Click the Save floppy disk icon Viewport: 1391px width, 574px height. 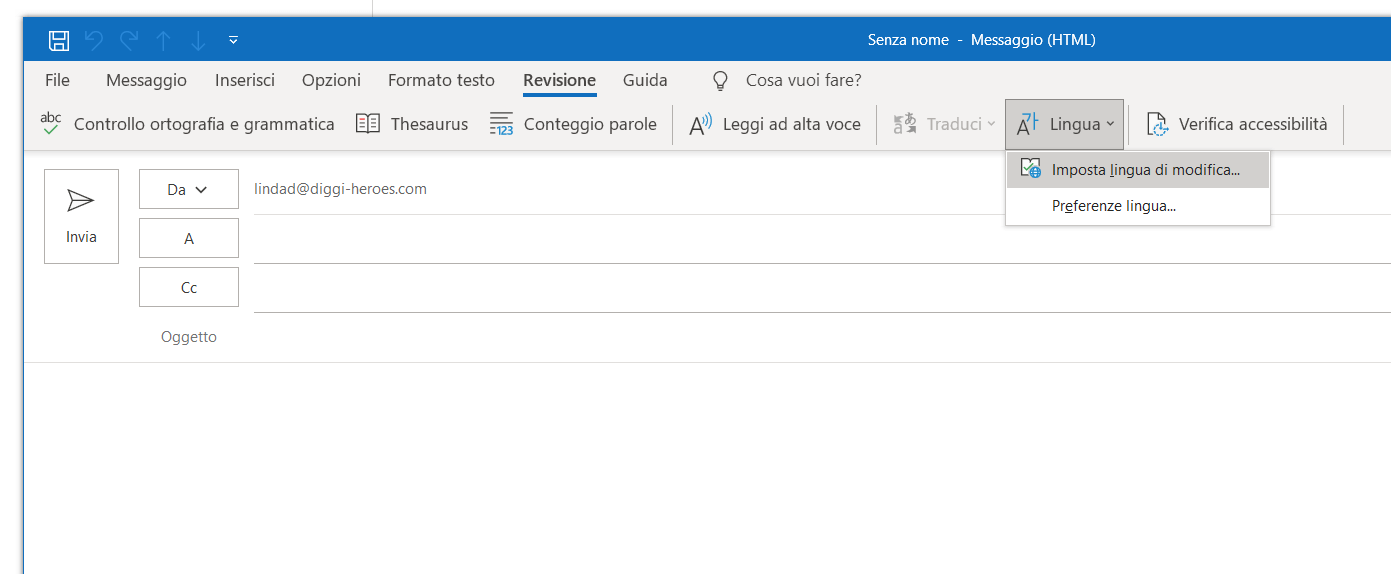point(59,40)
